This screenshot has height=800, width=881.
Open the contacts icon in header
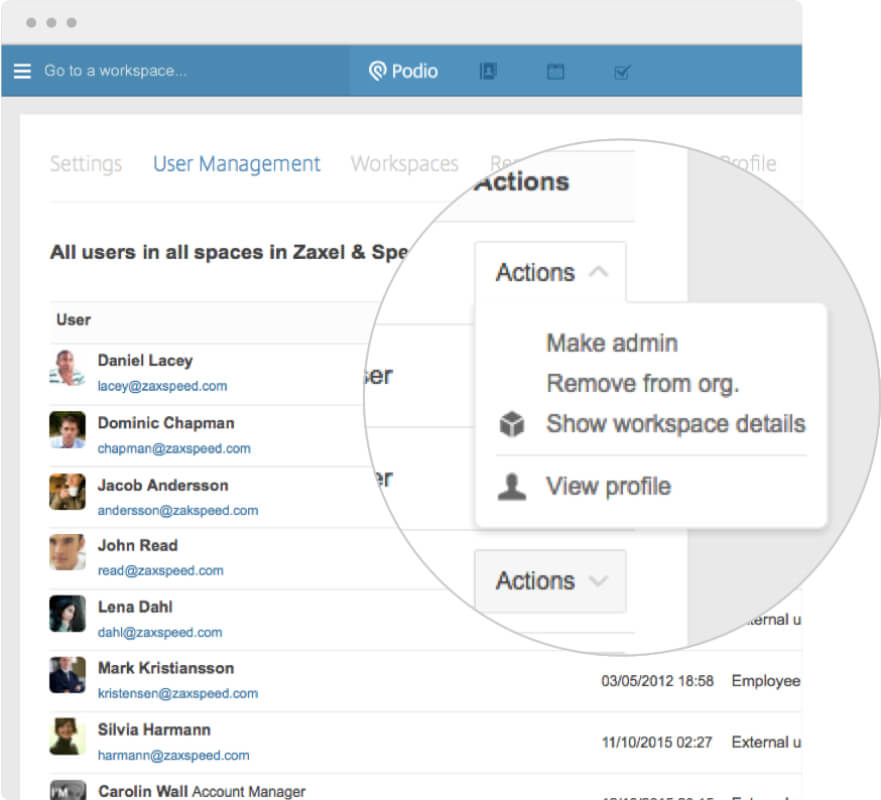coord(488,71)
